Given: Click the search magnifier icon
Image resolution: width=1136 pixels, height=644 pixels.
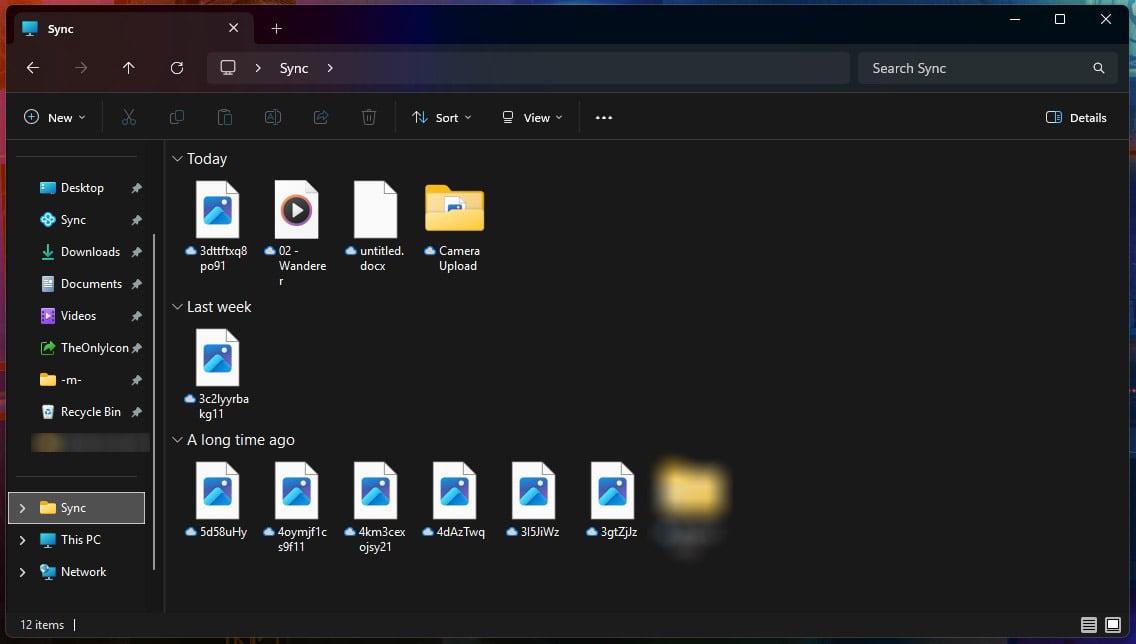Looking at the screenshot, I should coord(1098,68).
